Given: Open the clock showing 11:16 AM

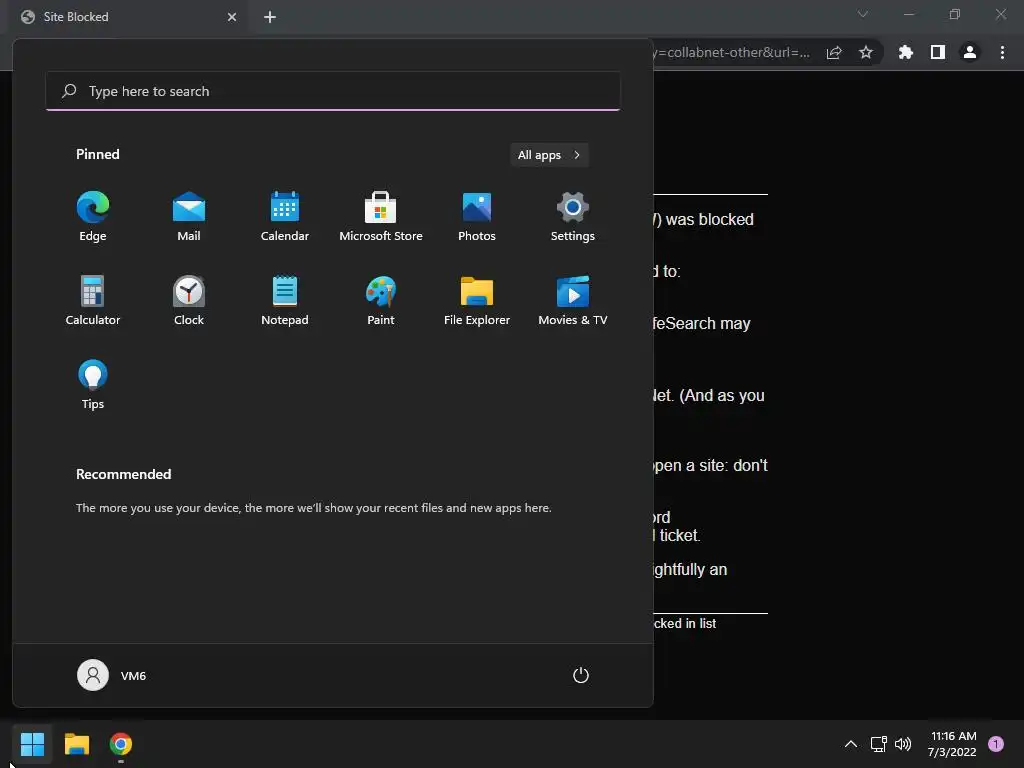Looking at the screenshot, I should tap(952, 744).
